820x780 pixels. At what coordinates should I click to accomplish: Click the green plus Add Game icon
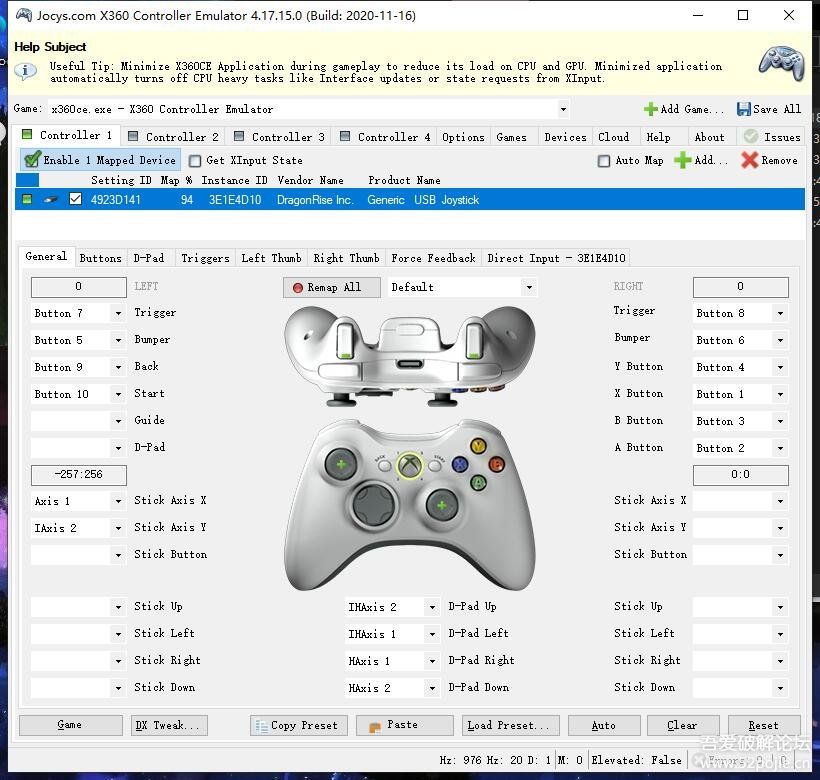tap(650, 109)
